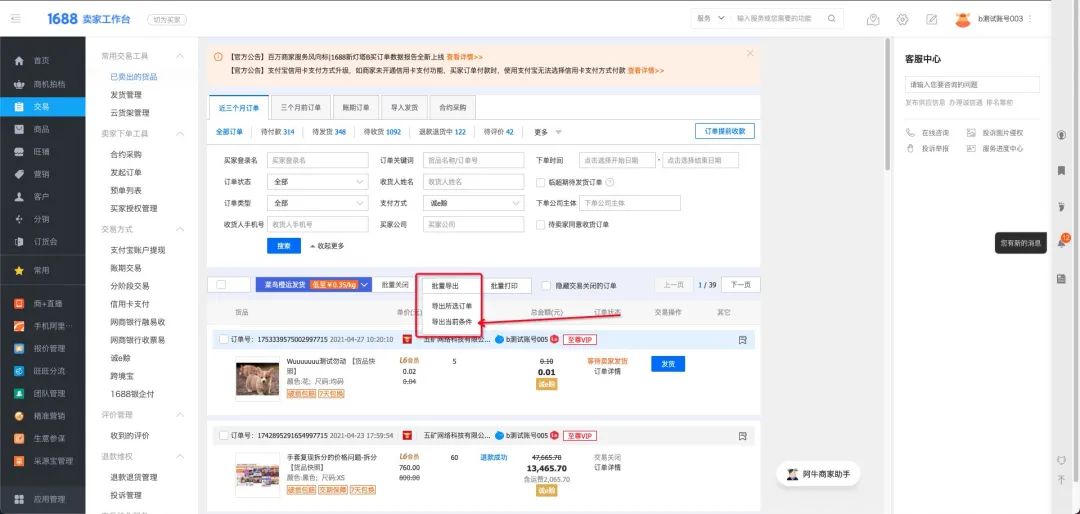
Task: Open 菜鸟橙运发货 dropdown arrow
Action: click(x=365, y=285)
